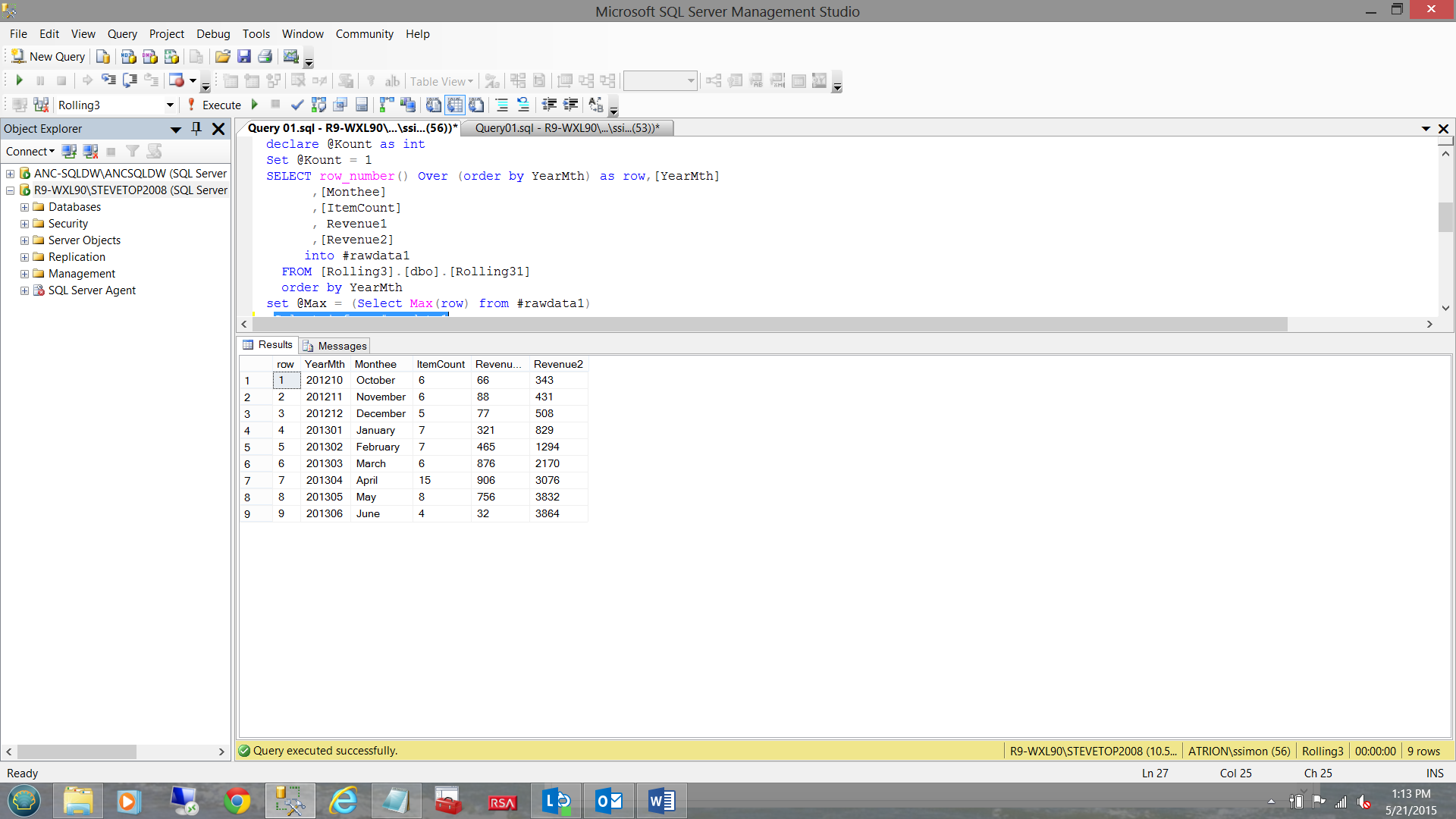Click the Change Connection icon
This screenshot has width=1456, height=819.
pos(41,105)
